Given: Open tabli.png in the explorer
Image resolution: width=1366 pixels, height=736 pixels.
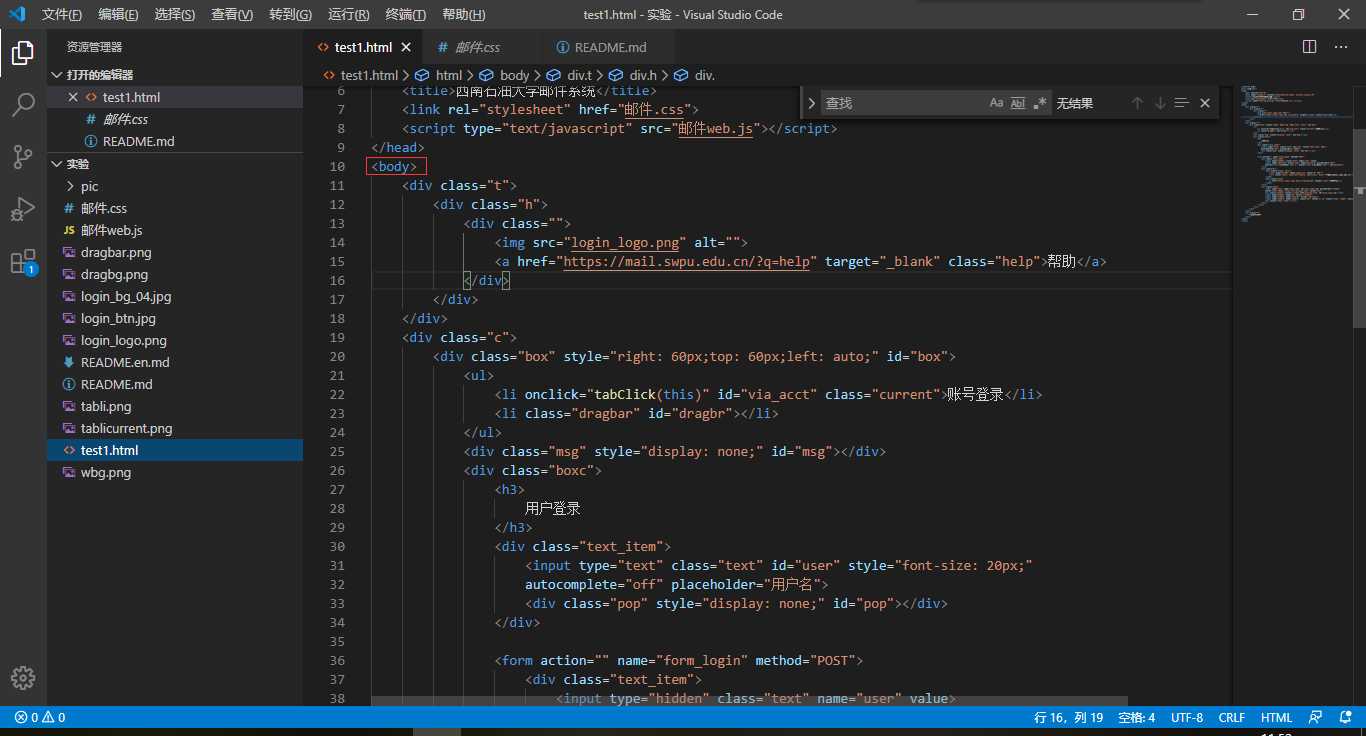Looking at the screenshot, I should coord(175,406).
